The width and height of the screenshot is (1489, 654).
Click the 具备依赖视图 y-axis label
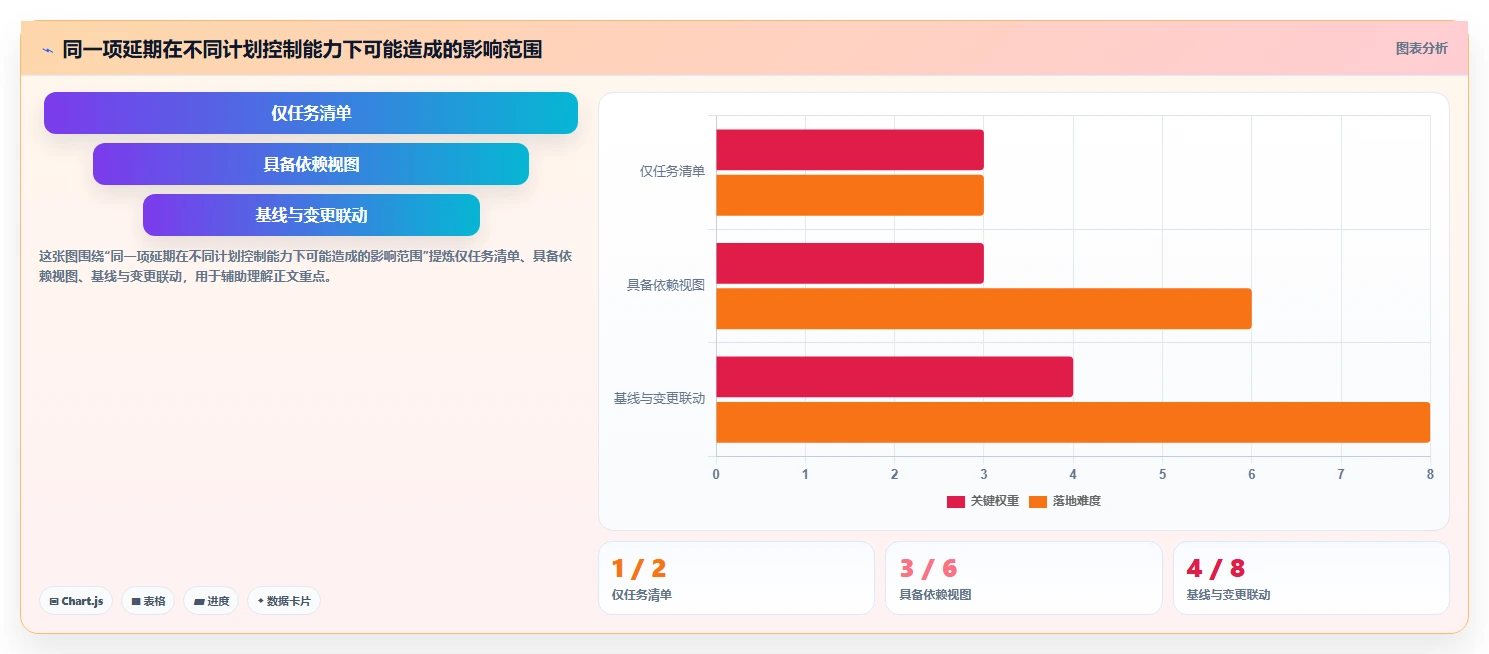pyautogui.click(x=666, y=285)
